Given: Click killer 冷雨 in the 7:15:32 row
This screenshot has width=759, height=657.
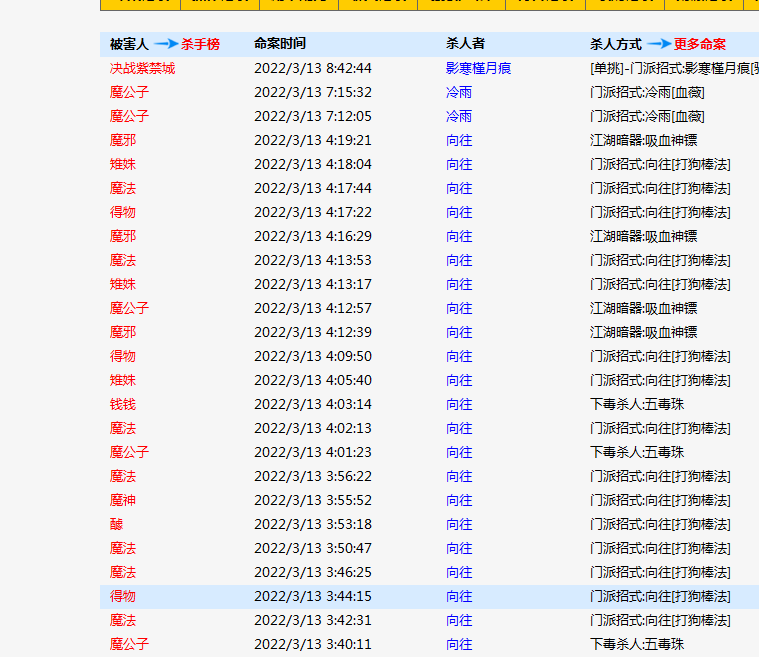Looking at the screenshot, I should click(459, 92).
